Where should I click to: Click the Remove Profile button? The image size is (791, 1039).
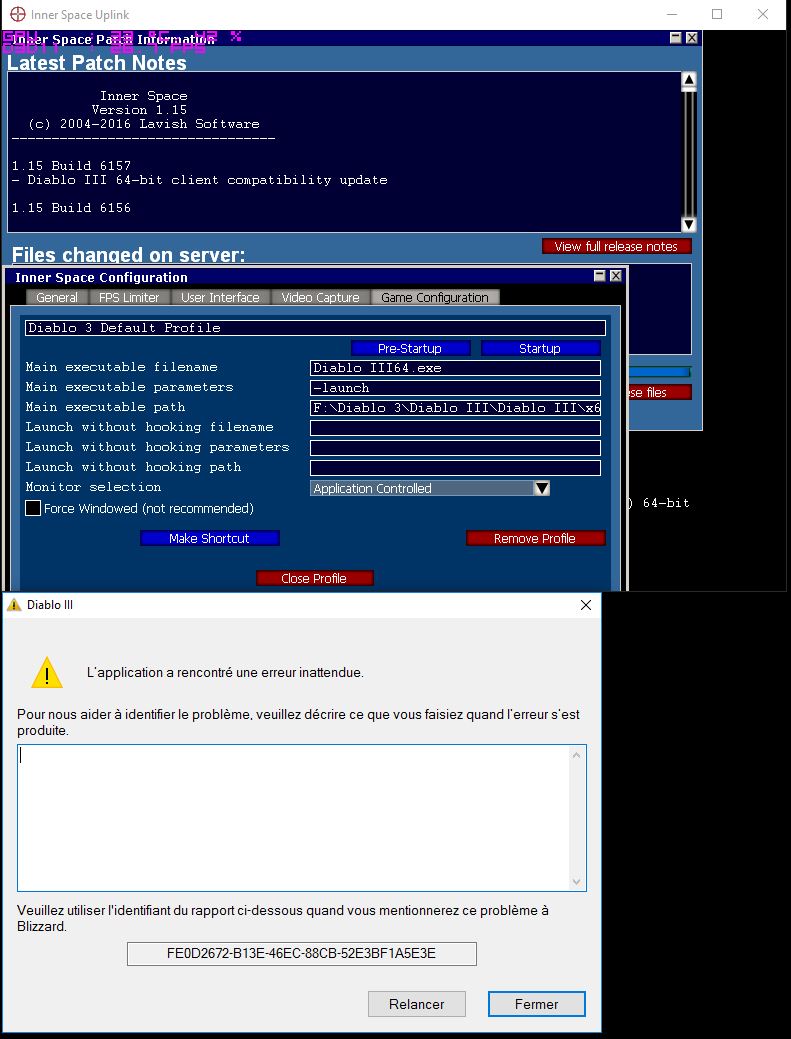tap(535, 538)
